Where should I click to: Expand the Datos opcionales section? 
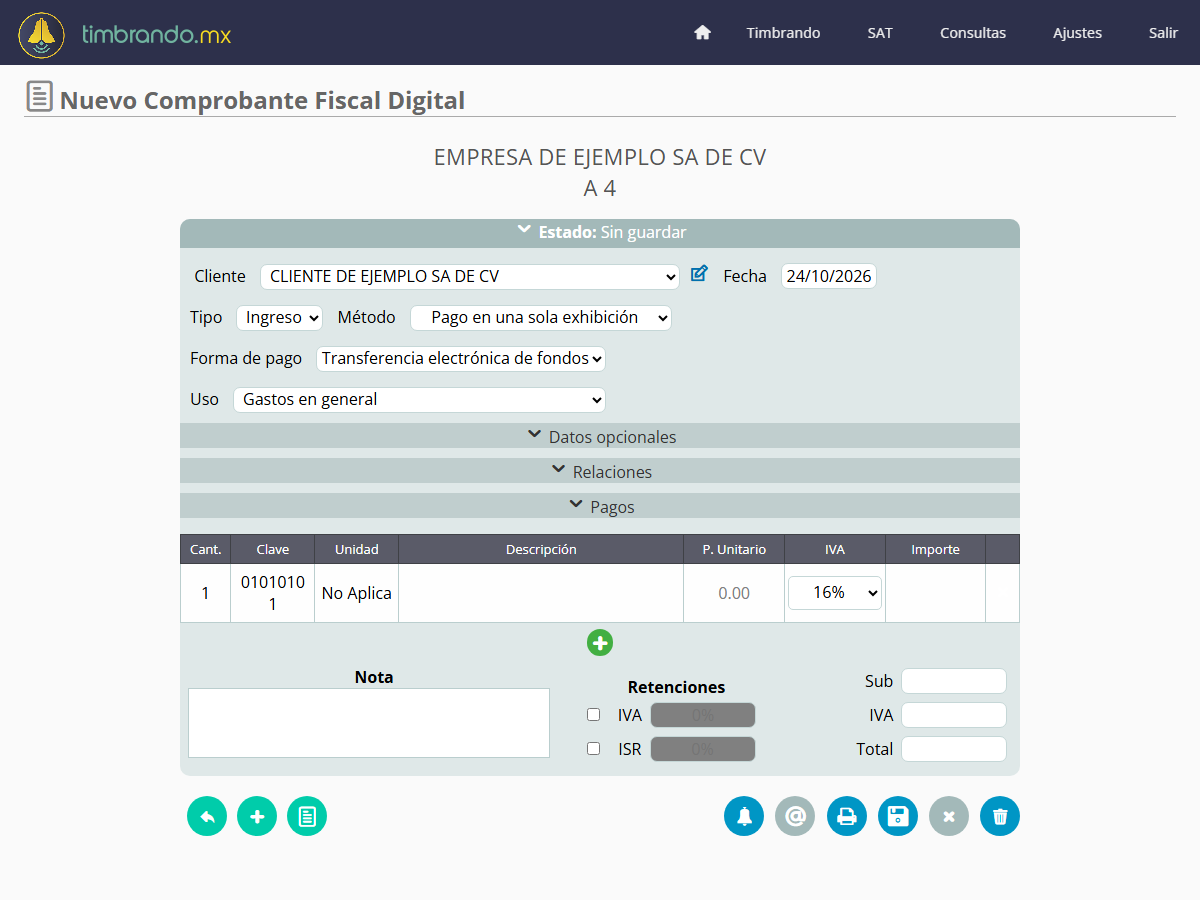click(600, 436)
